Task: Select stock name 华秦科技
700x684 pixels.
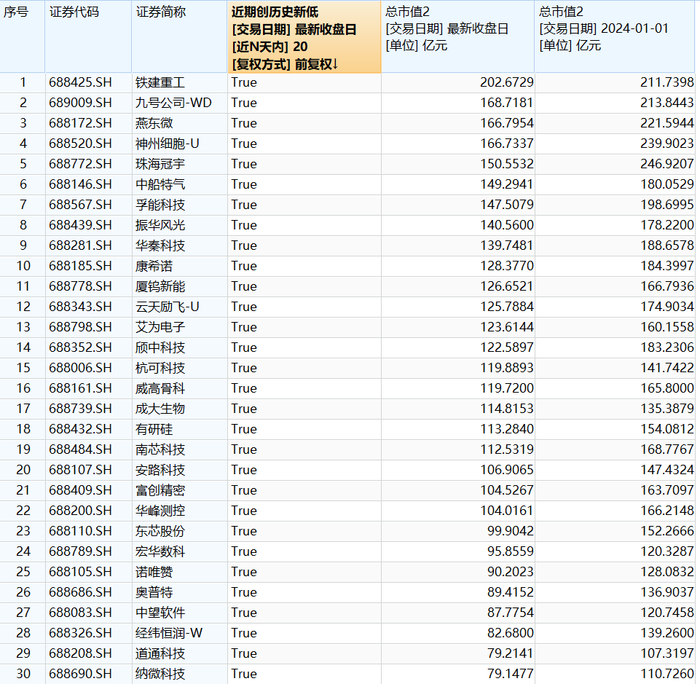Action: [x=160, y=246]
